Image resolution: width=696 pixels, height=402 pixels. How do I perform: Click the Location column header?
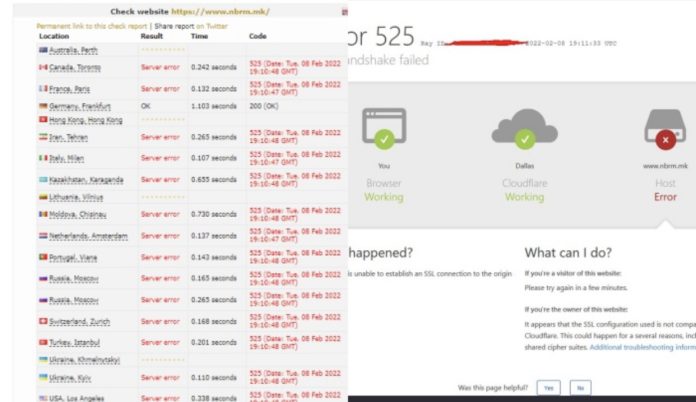tap(54, 35)
